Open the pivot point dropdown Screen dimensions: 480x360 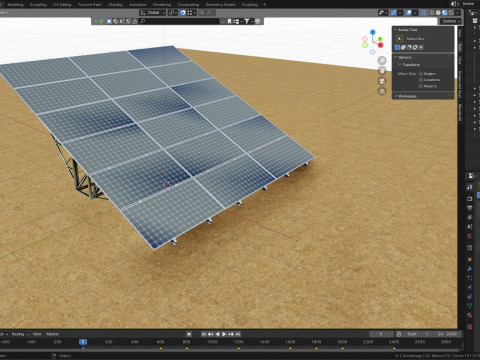173,13
